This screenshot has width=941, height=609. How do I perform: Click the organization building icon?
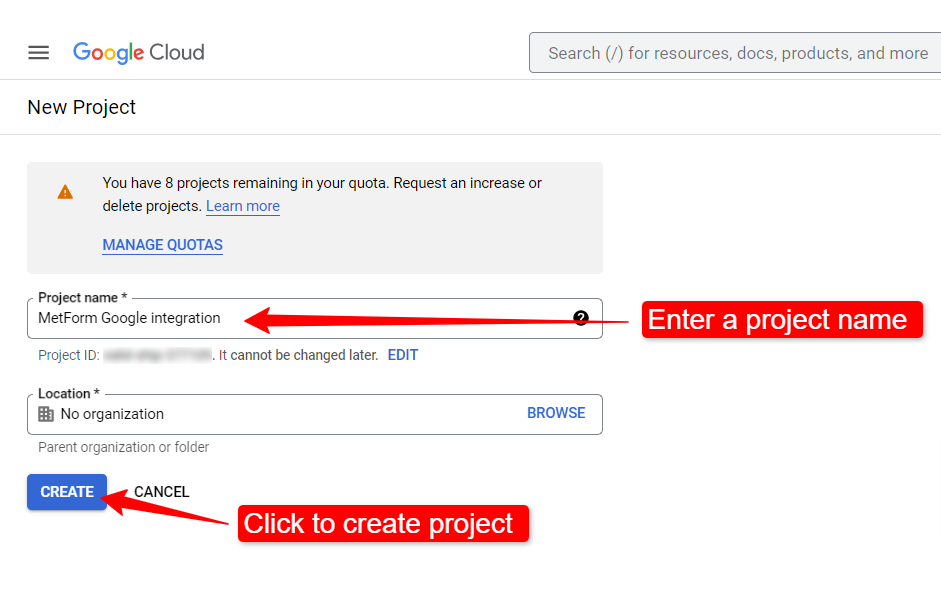[x=46, y=414]
